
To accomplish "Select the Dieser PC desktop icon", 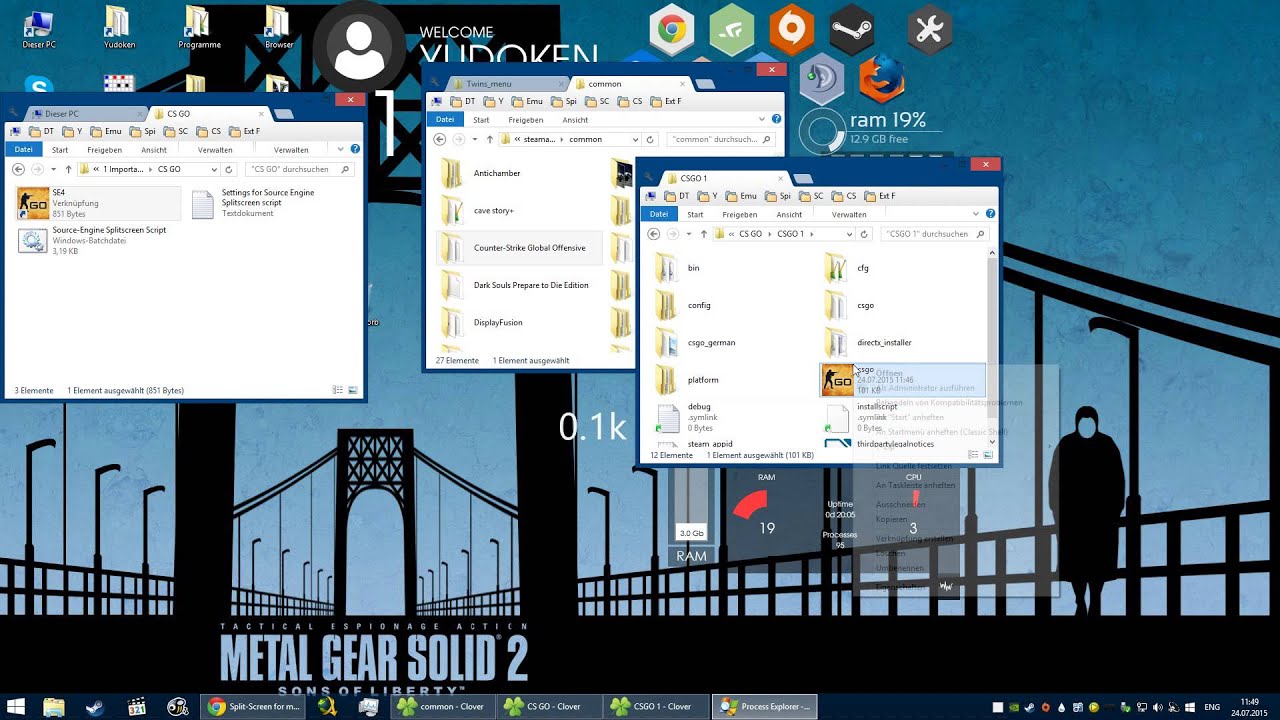I will pos(39,29).
